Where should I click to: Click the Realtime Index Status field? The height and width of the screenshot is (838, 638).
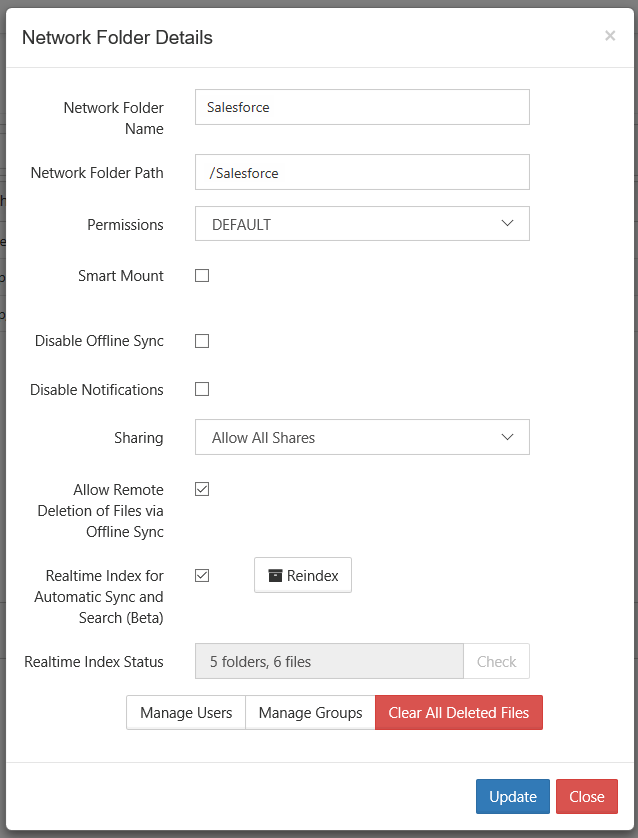coord(328,661)
